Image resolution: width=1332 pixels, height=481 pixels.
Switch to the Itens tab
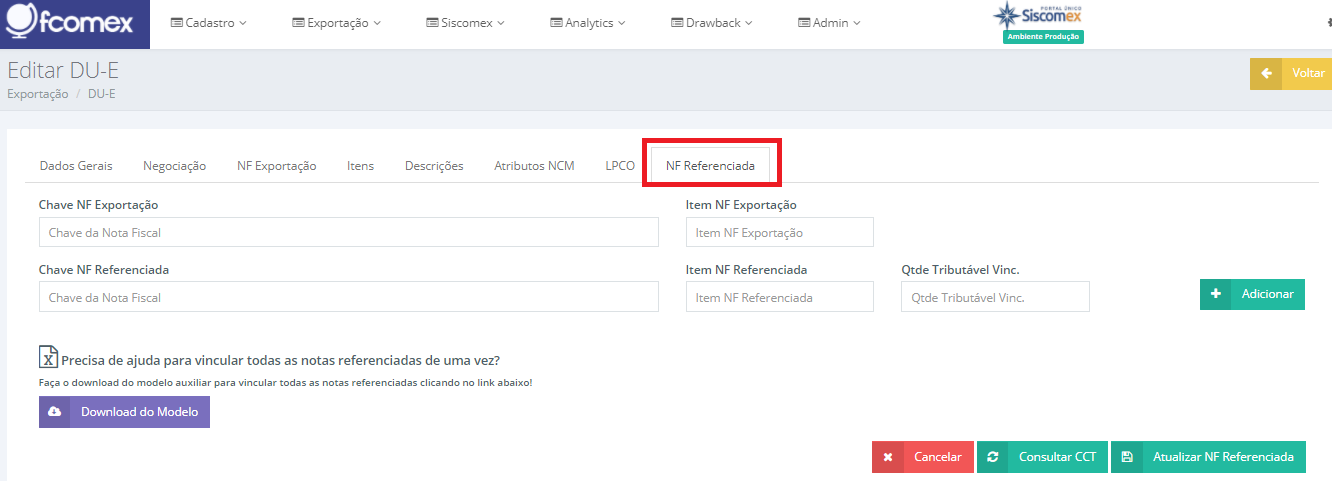click(361, 166)
